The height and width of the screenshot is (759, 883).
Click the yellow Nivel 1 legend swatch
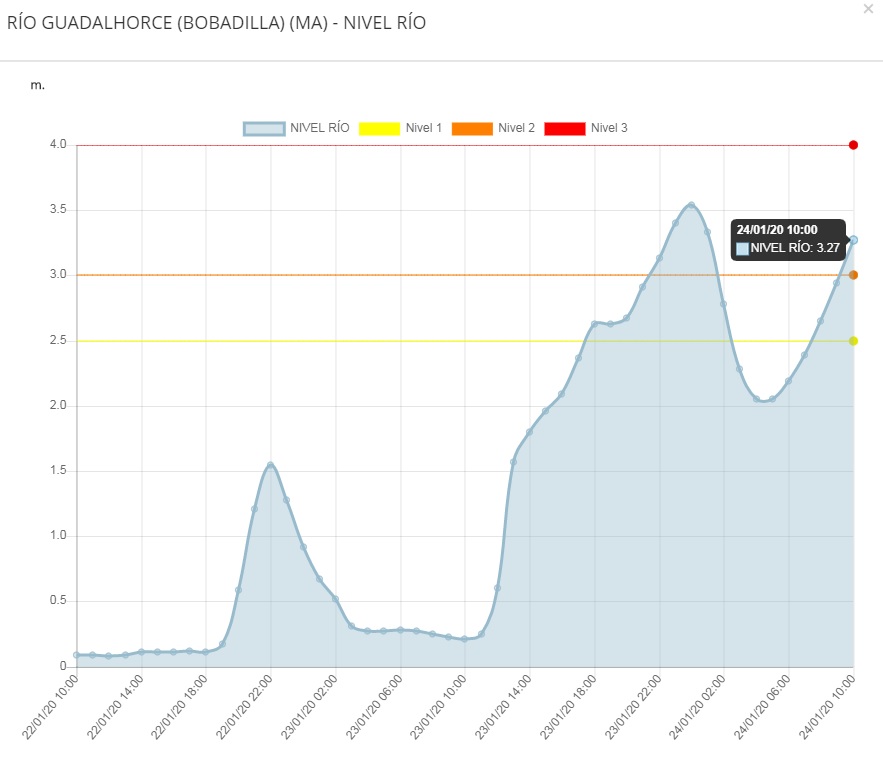(x=379, y=128)
